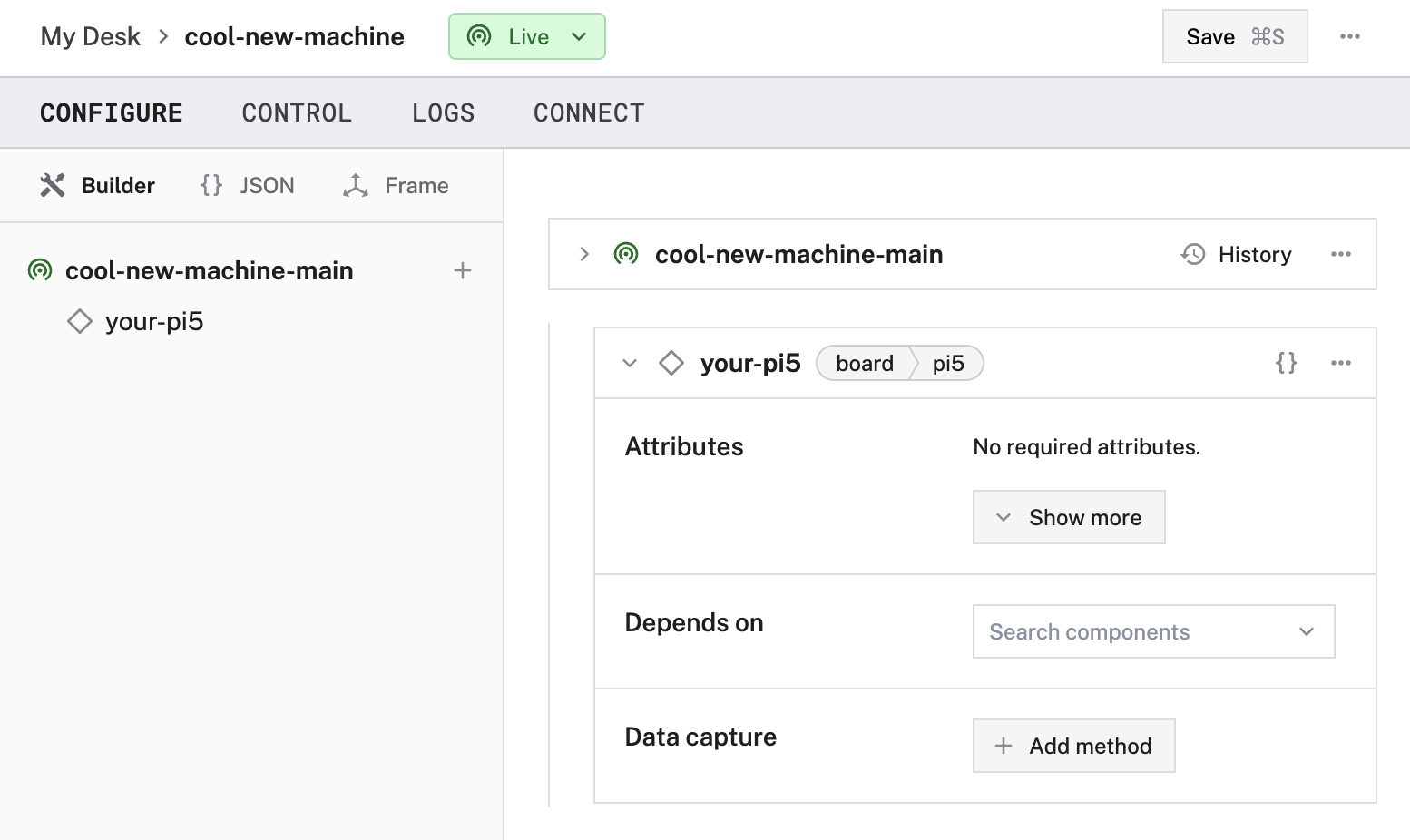Screen dimensions: 1410x840
Task: Expand attributes with Show more
Action: point(1068,517)
